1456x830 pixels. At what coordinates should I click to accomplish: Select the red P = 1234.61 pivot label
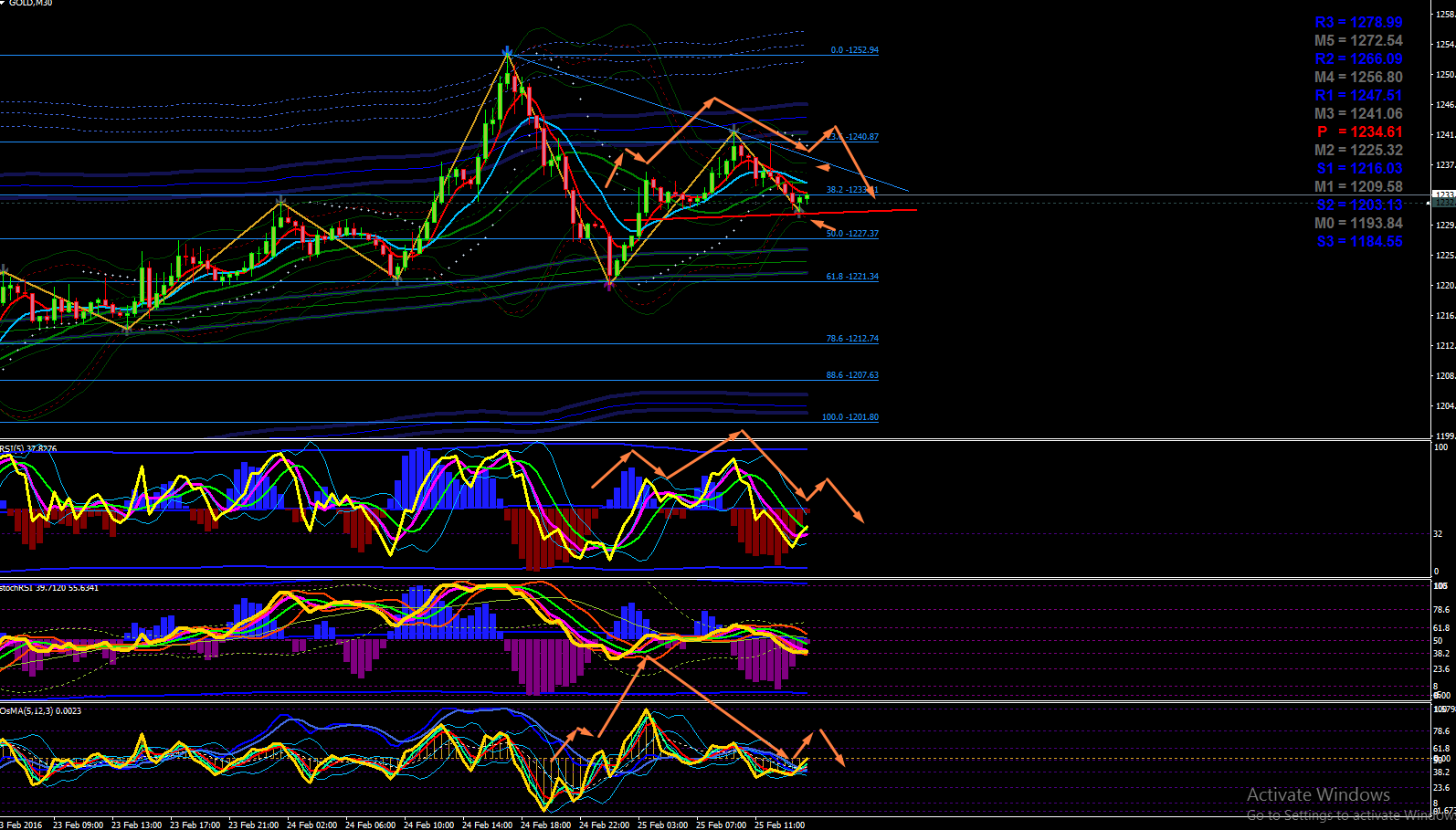(x=1359, y=131)
